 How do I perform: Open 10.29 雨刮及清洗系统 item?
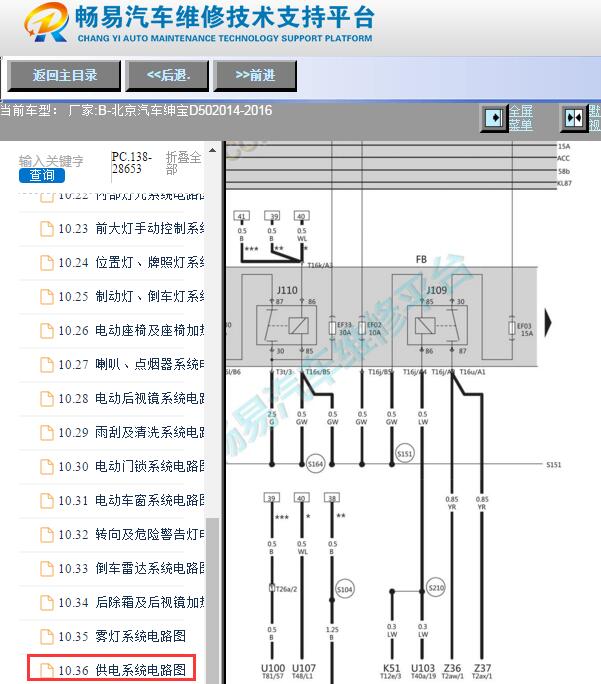(x=131, y=432)
